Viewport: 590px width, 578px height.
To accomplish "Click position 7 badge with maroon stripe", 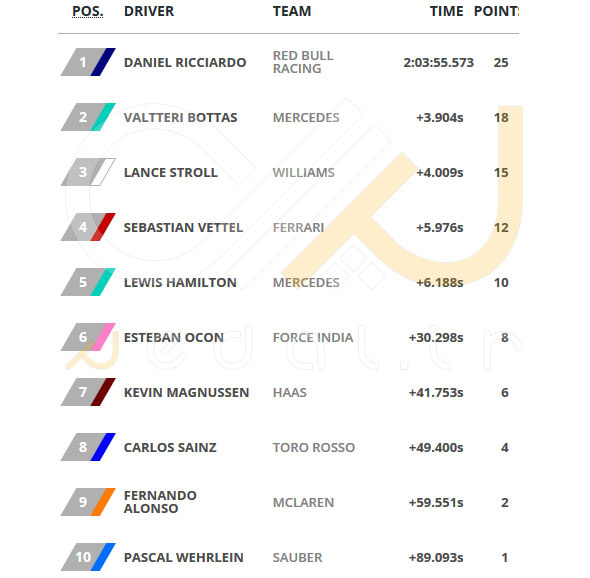I will coord(88,392).
